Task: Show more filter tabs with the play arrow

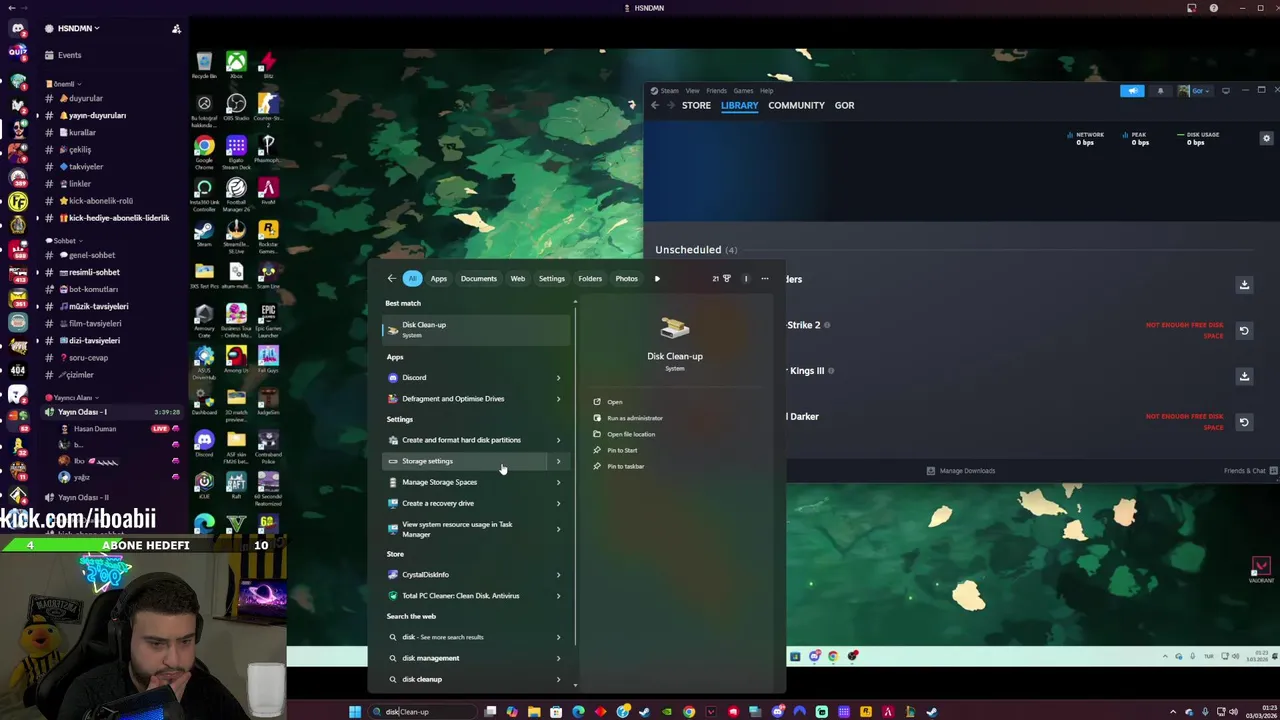Action: (x=657, y=278)
